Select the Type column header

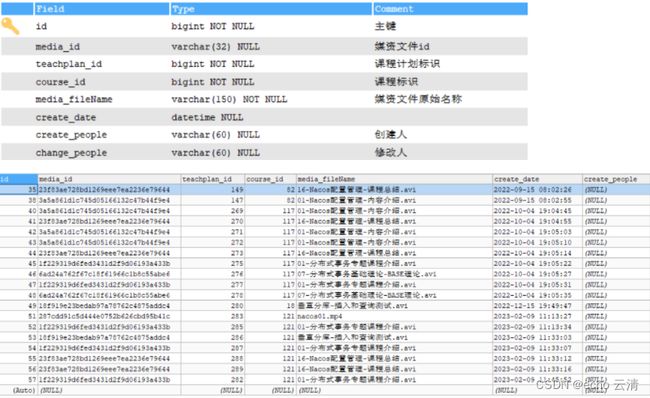tap(271, 9)
